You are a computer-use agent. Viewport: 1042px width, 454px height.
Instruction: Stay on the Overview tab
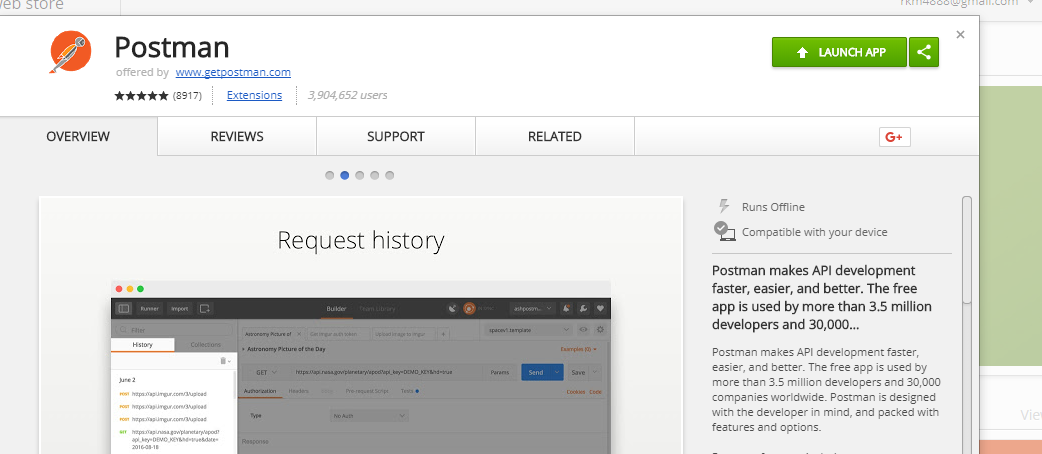click(78, 136)
